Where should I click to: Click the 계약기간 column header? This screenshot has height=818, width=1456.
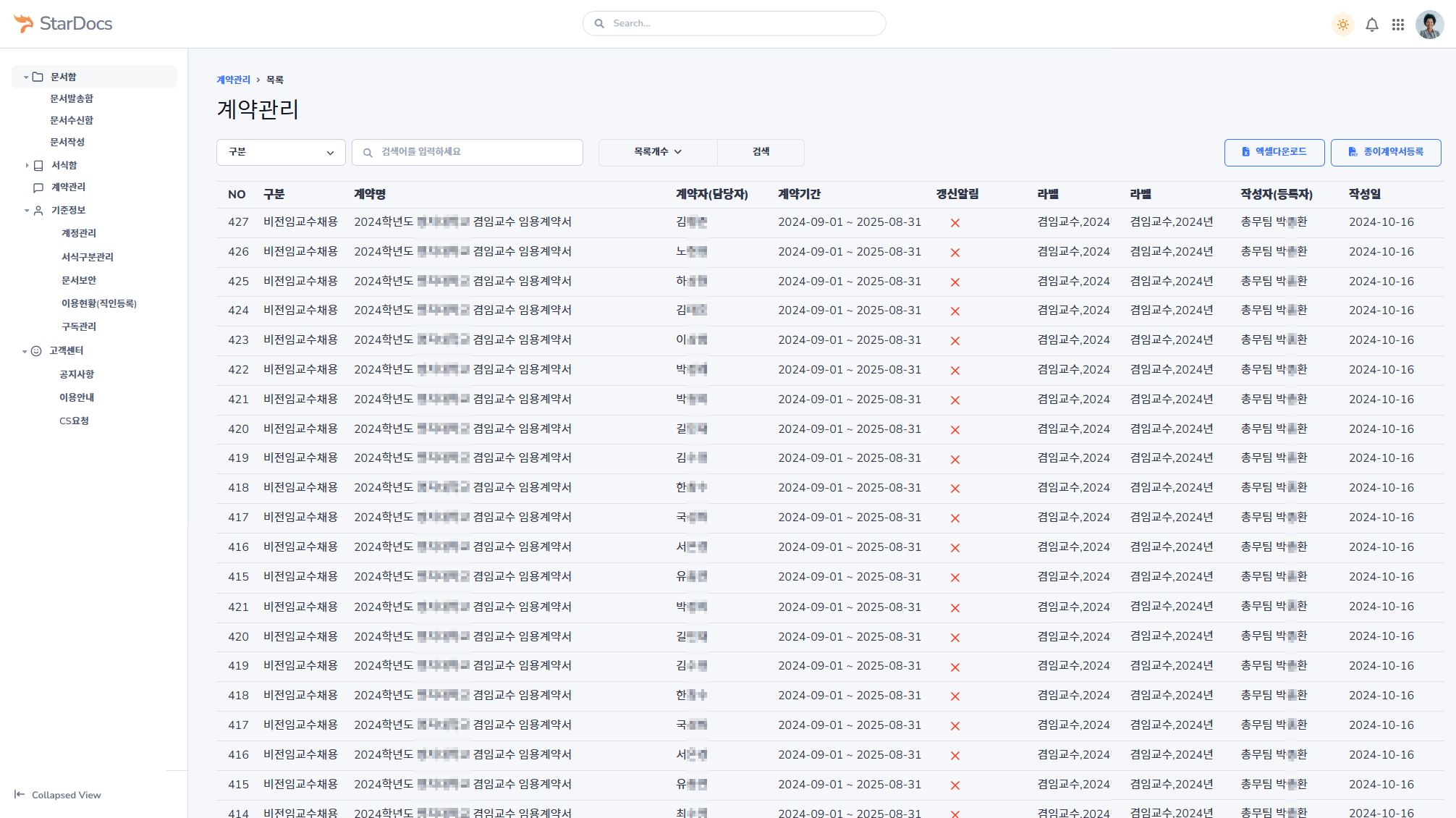click(800, 194)
